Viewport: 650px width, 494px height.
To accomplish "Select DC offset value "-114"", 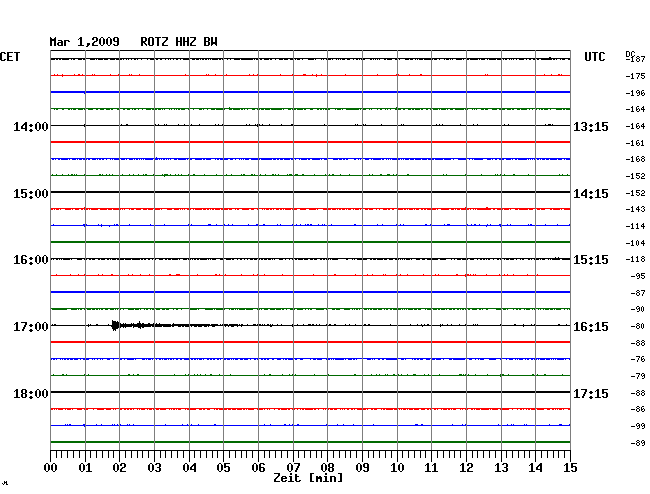I will click(635, 226).
